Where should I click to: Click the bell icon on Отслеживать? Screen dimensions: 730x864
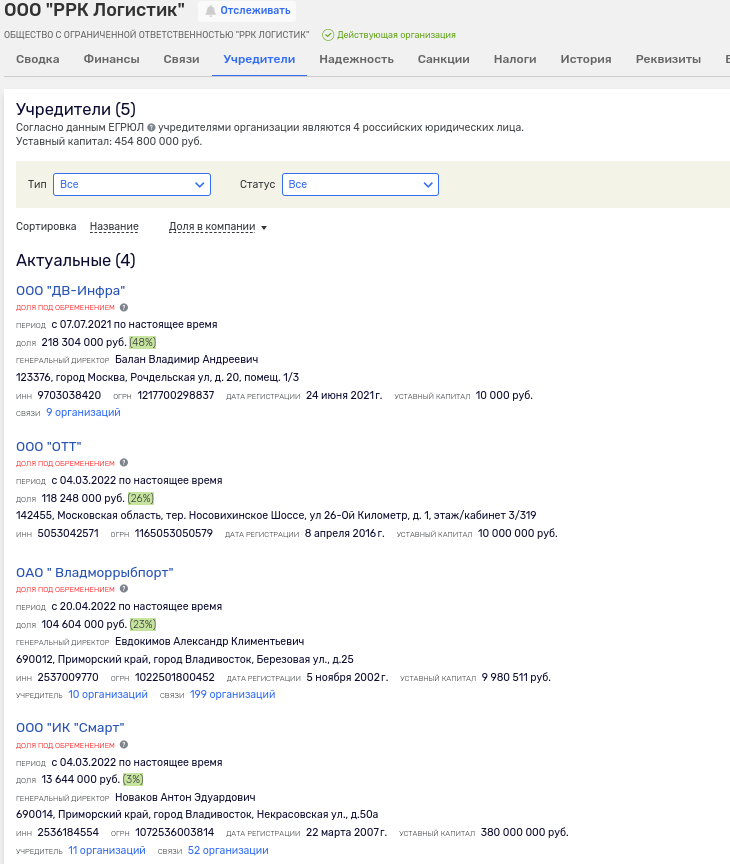(210, 11)
